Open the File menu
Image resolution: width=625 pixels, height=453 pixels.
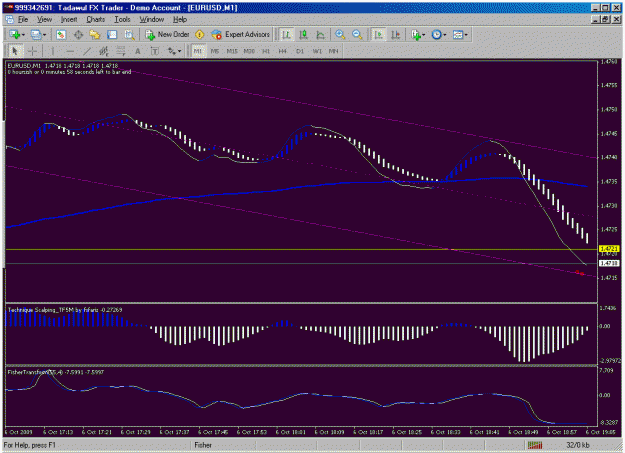[x=23, y=20]
